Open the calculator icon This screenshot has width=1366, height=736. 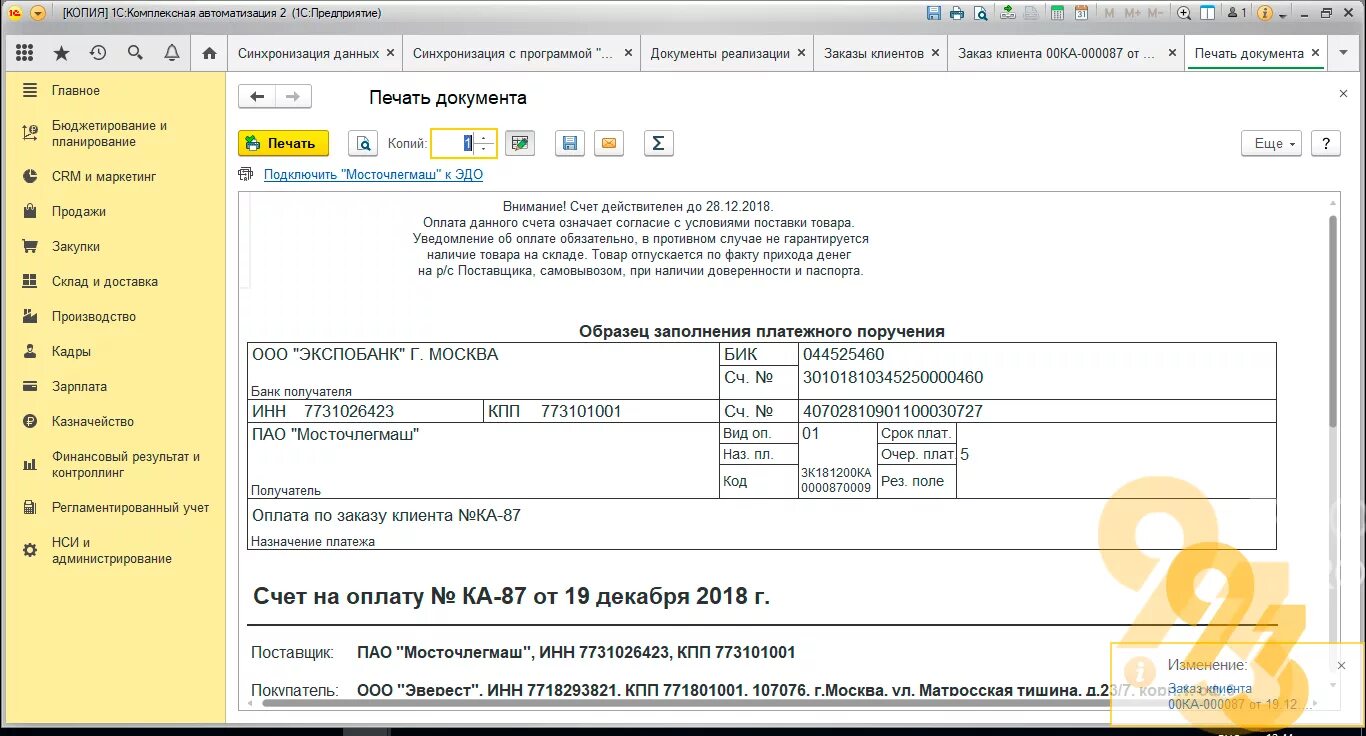(x=1057, y=13)
